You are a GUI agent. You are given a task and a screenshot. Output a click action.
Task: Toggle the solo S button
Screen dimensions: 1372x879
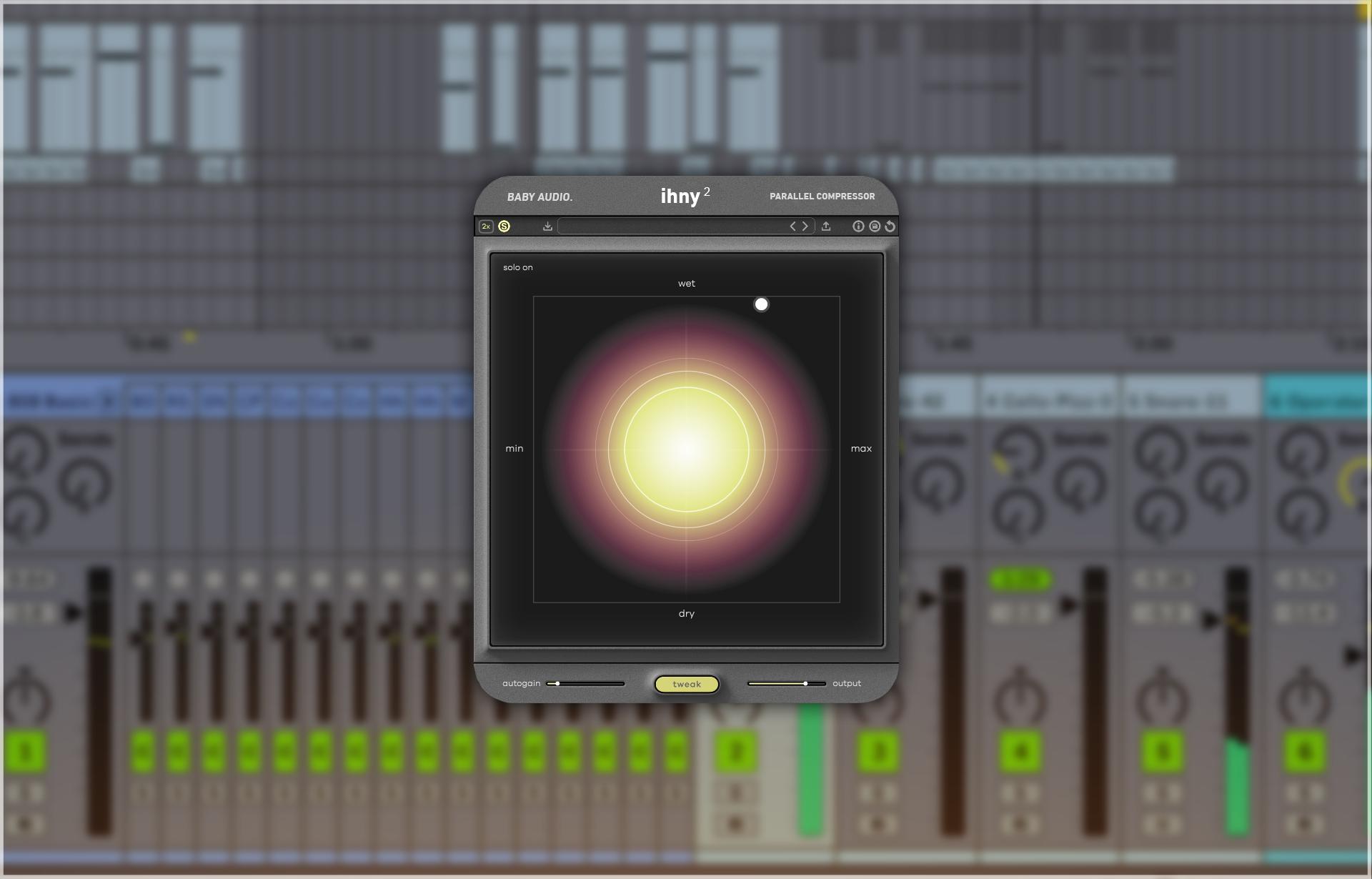(504, 227)
